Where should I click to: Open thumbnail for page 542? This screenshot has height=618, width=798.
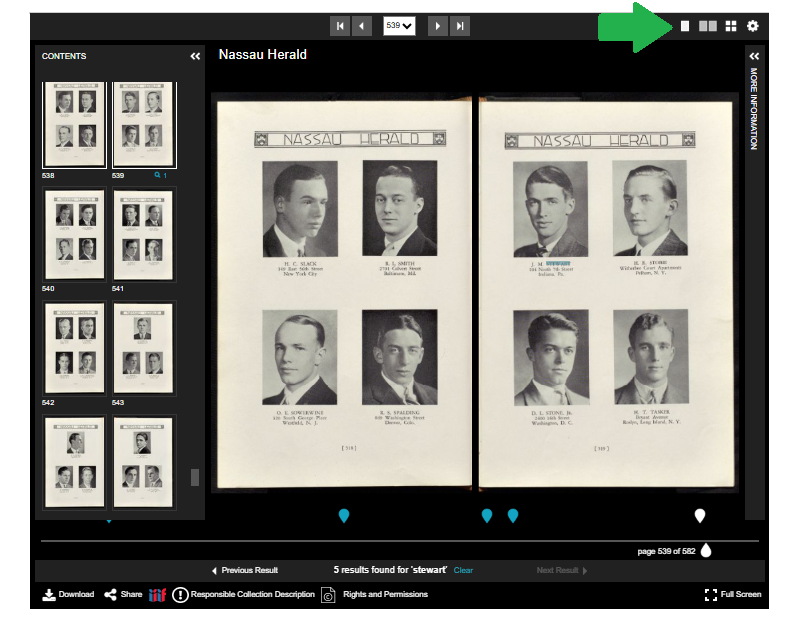click(74, 348)
